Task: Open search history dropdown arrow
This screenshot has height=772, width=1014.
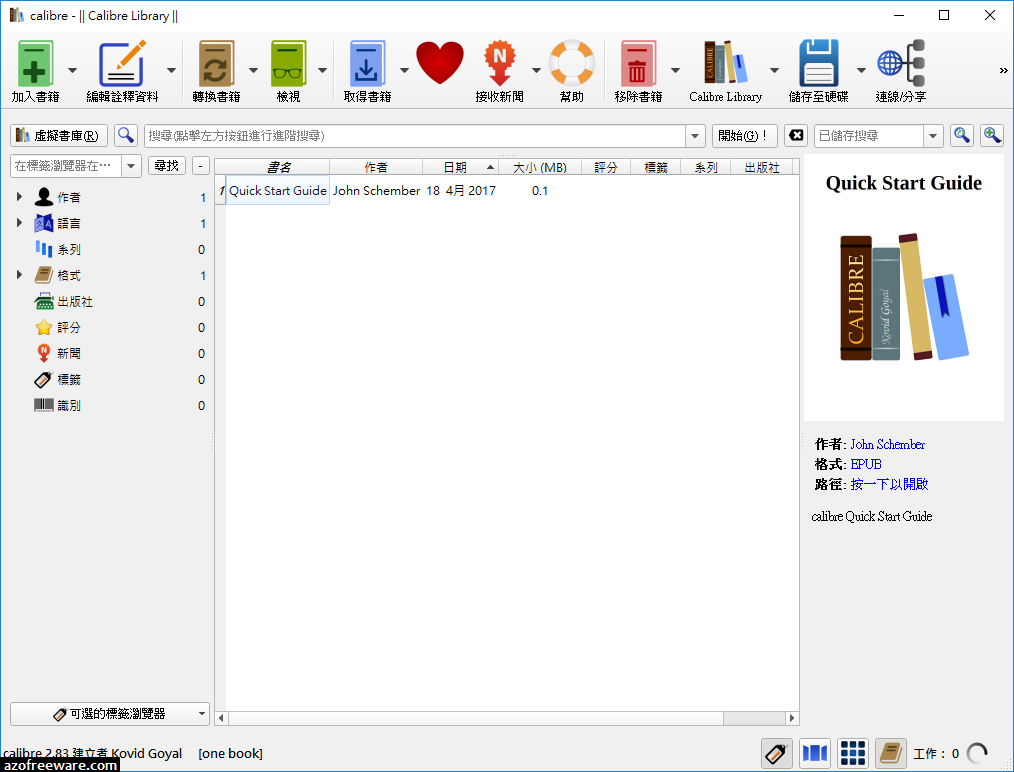Action: click(x=695, y=136)
